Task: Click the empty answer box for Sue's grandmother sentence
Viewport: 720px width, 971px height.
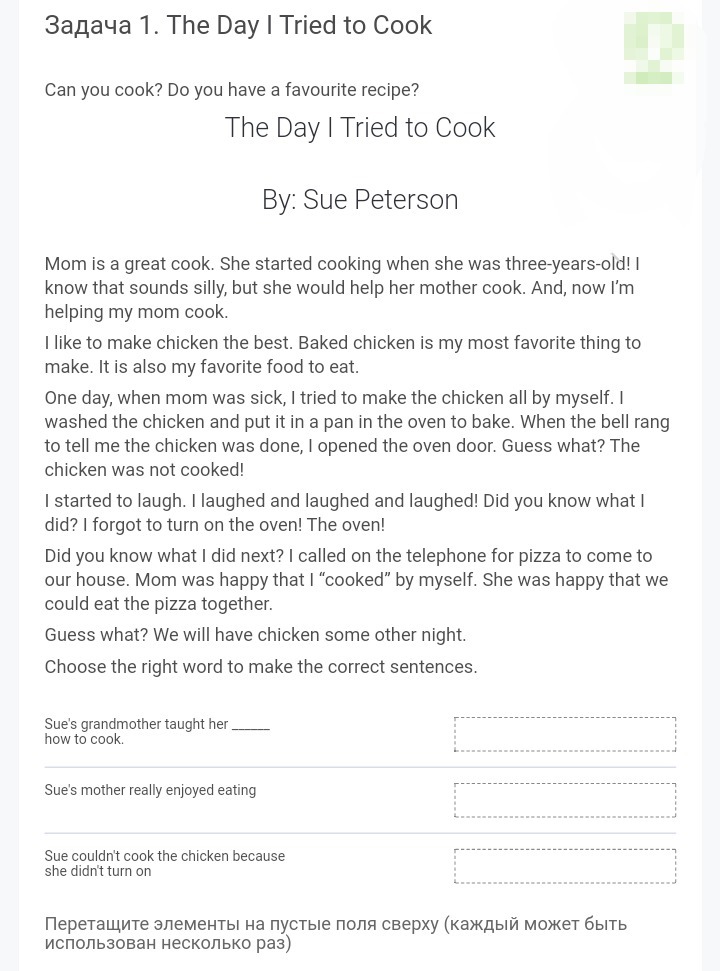Action: click(x=565, y=734)
